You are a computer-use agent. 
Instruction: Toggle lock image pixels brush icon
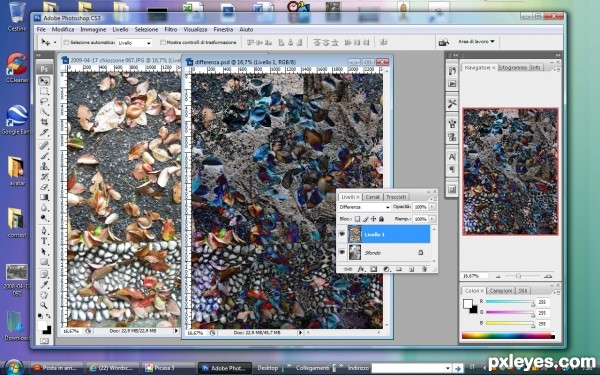365,219
